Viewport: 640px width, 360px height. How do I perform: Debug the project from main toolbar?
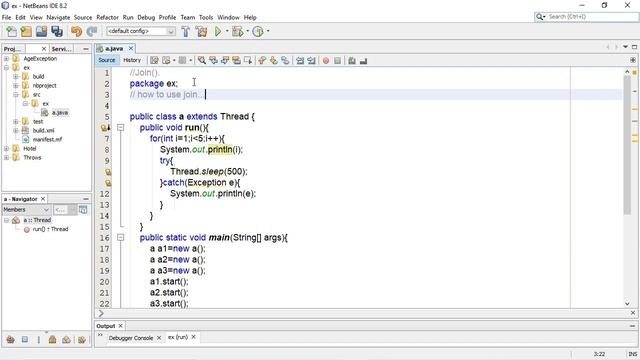(x=238, y=31)
